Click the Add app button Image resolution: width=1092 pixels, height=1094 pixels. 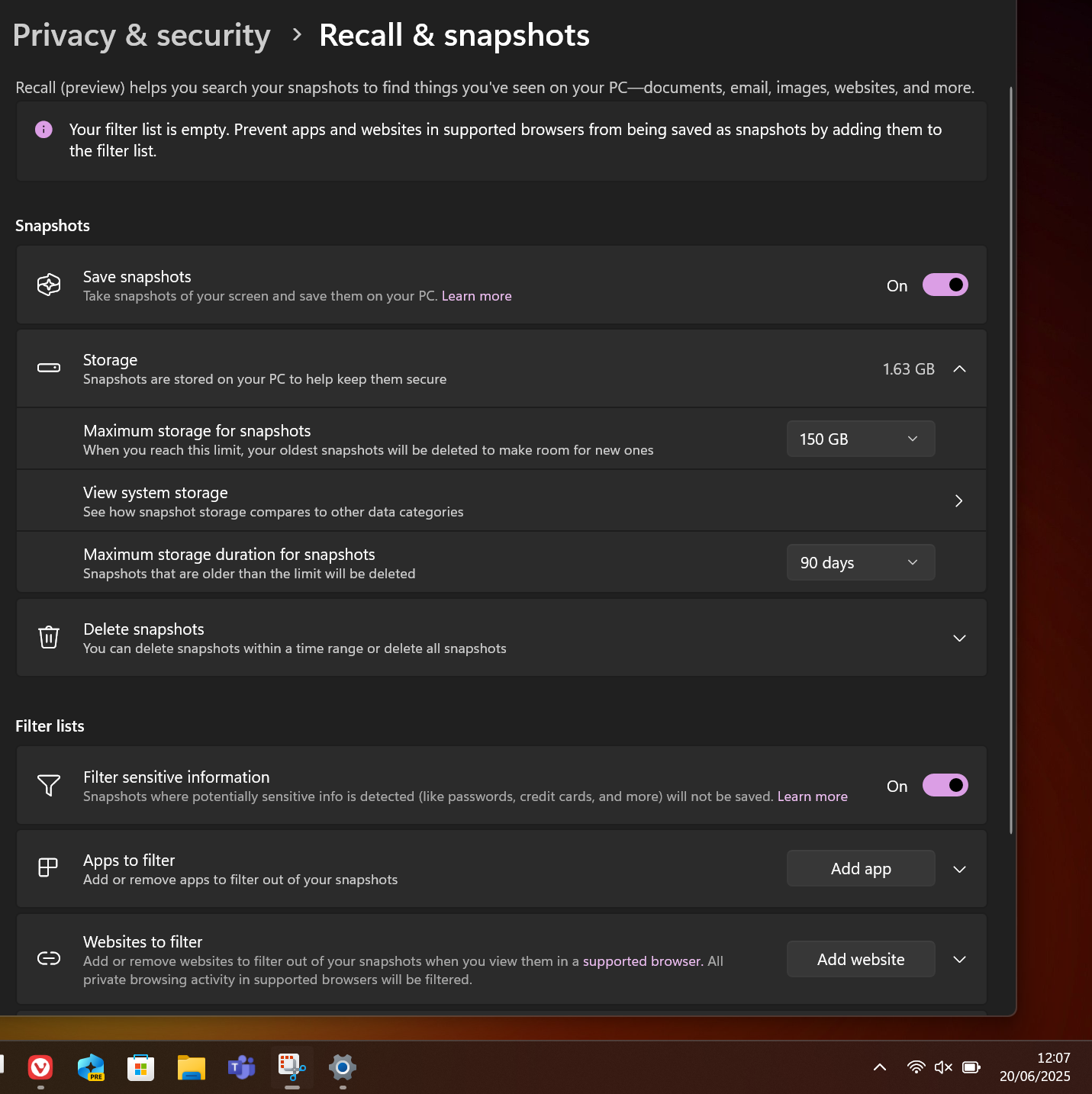pos(860,869)
